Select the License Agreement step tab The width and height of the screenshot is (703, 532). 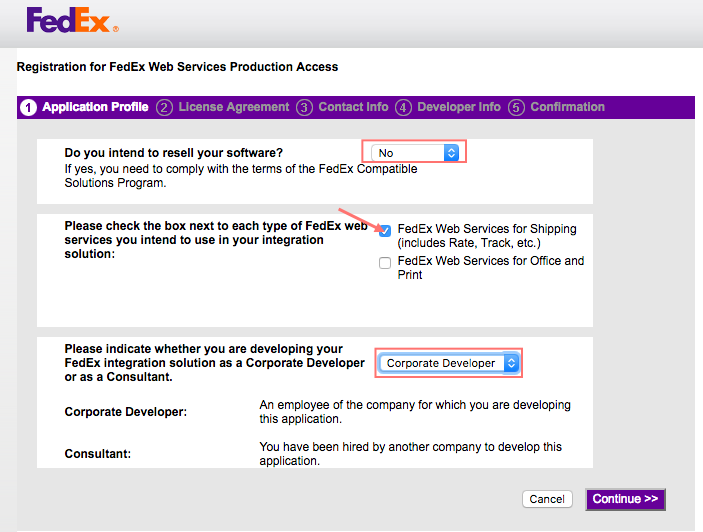[234, 107]
